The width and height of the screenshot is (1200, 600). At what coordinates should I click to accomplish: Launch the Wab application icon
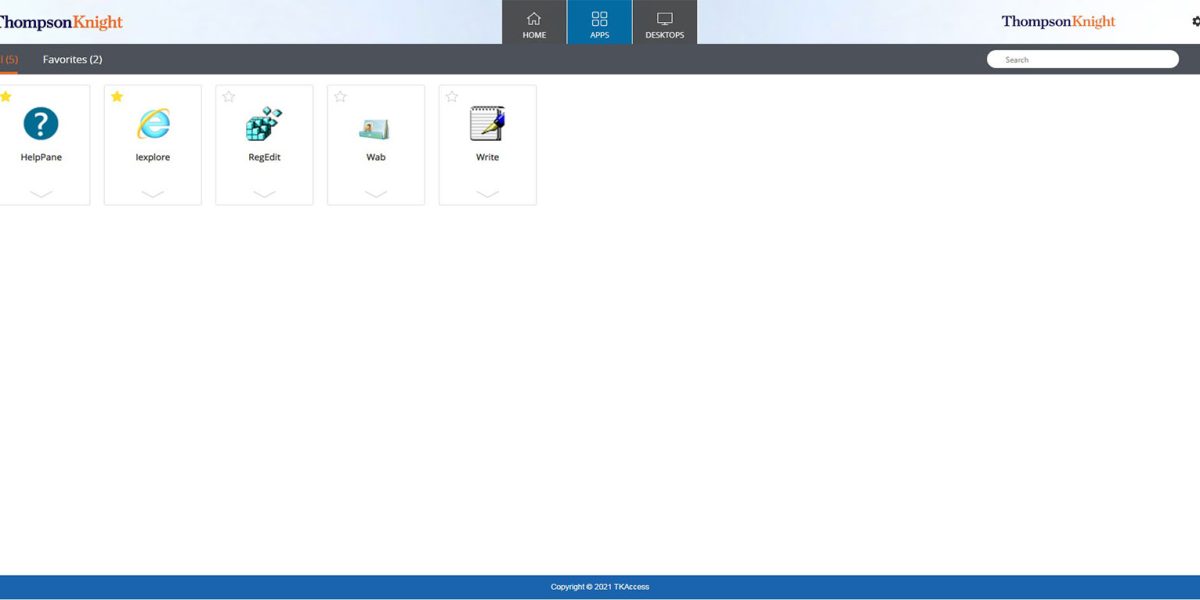click(x=375, y=127)
